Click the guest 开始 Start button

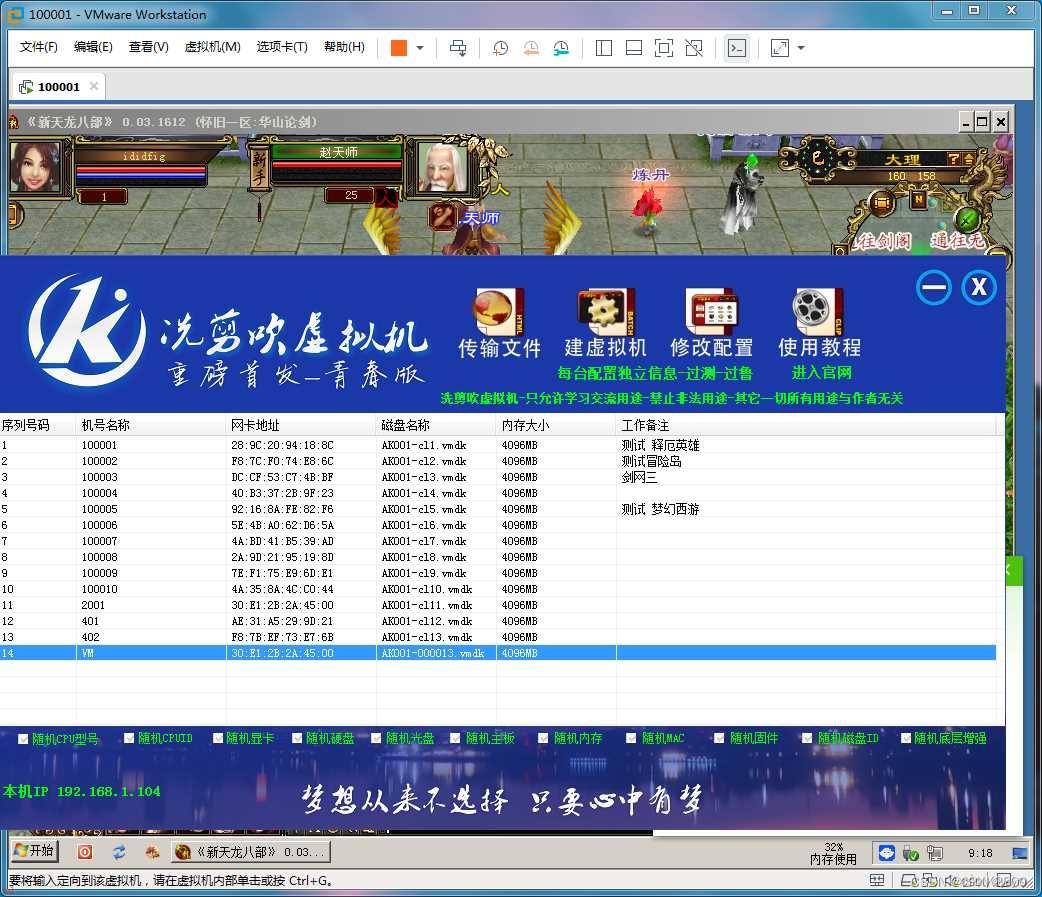point(35,851)
